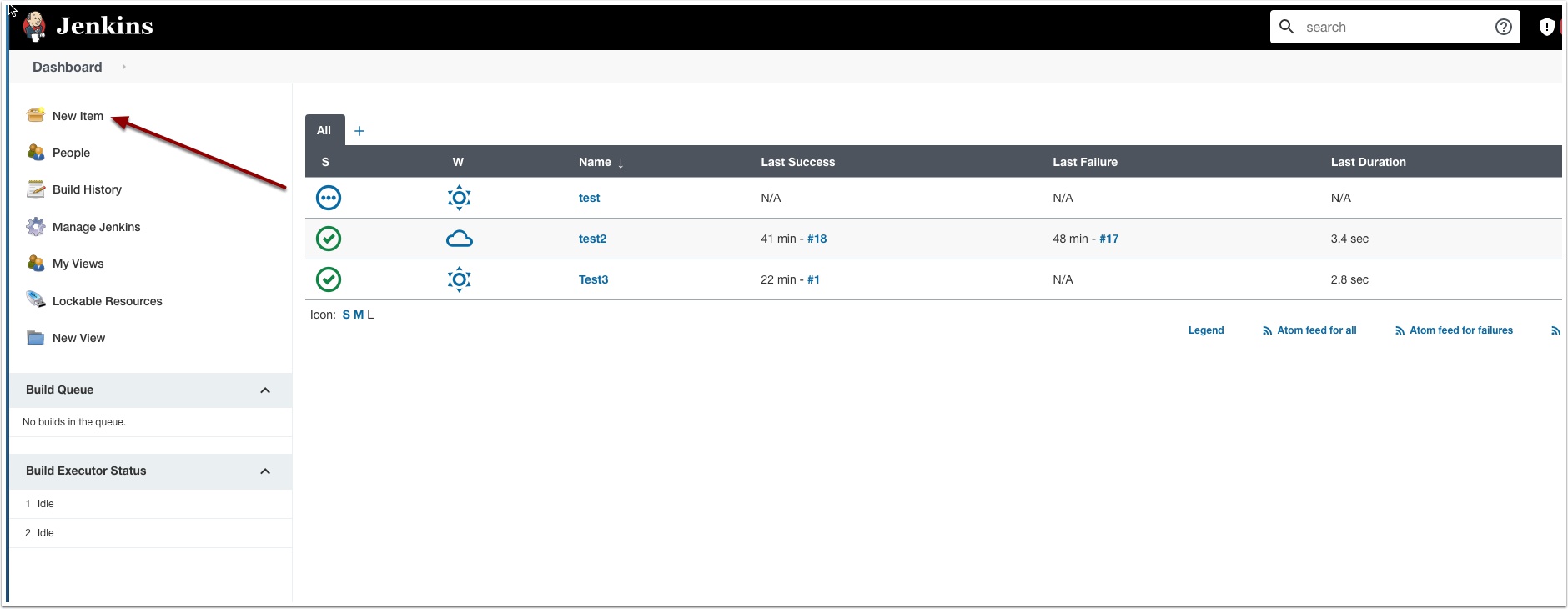Open the Test3 job link
The width and height of the screenshot is (1568, 609).
(593, 279)
